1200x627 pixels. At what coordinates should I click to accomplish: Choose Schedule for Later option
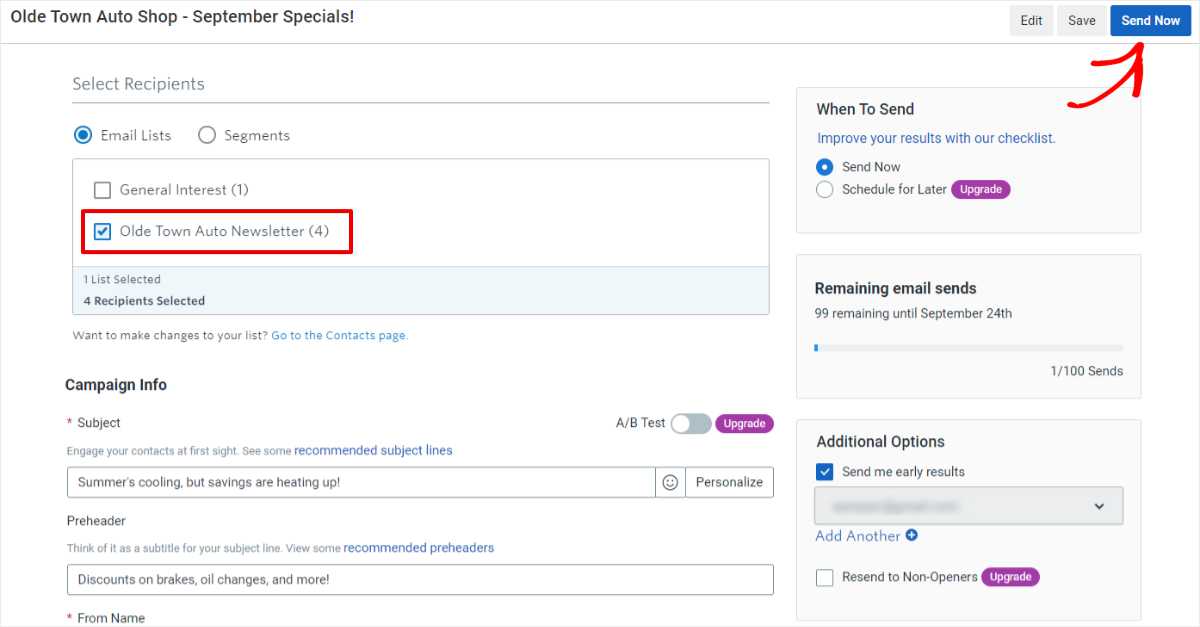click(824, 189)
